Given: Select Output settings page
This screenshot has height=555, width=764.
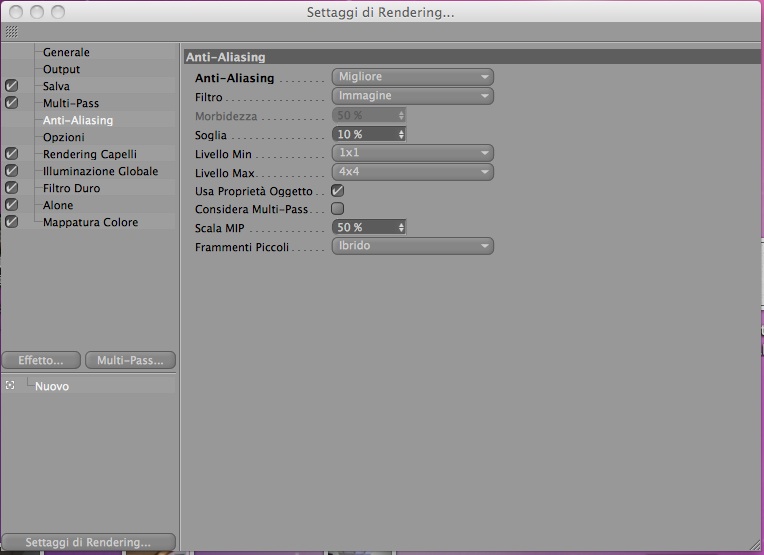Looking at the screenshot, I should (61, 69).
